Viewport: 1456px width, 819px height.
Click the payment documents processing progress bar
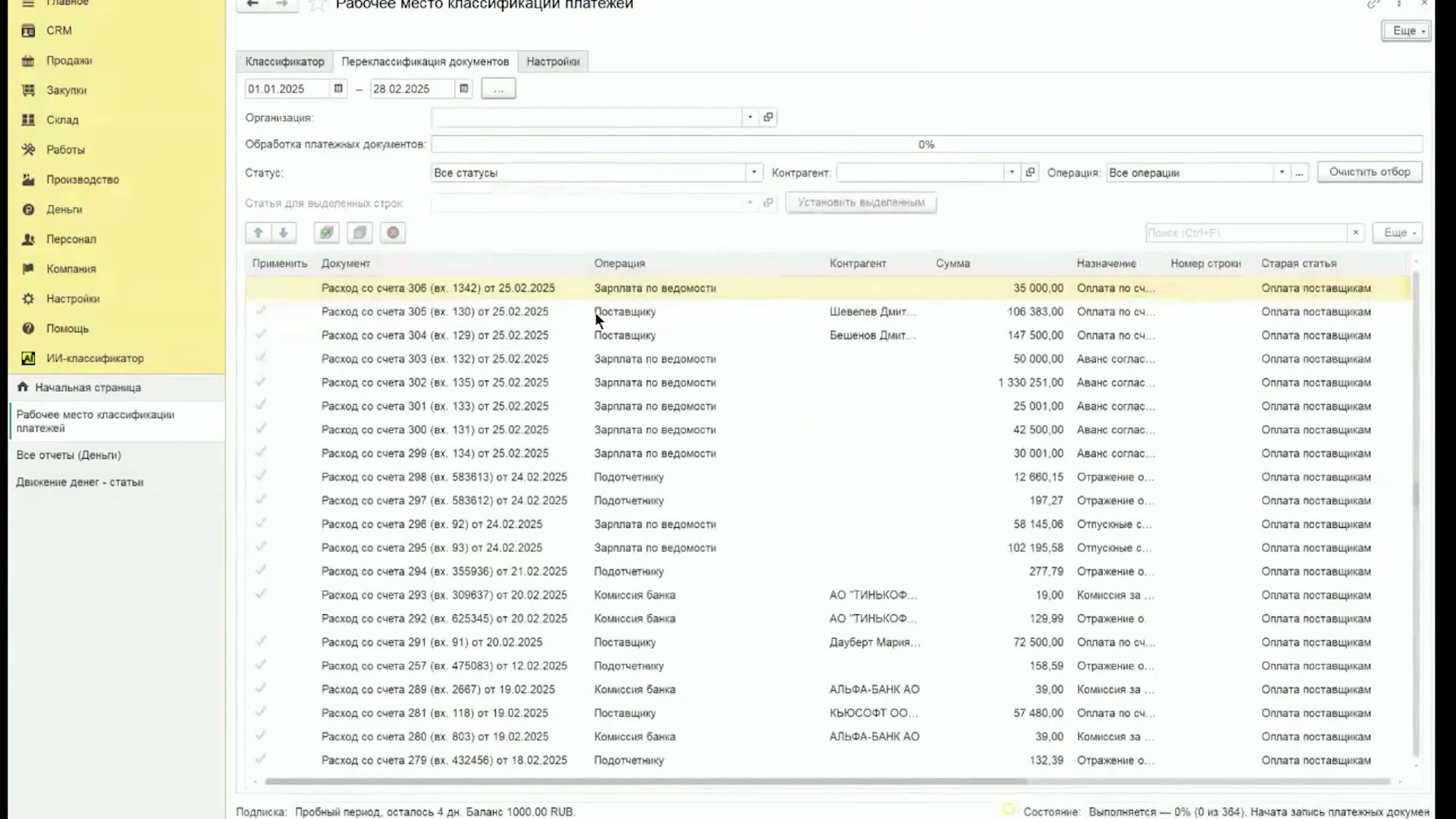point(927,144)
